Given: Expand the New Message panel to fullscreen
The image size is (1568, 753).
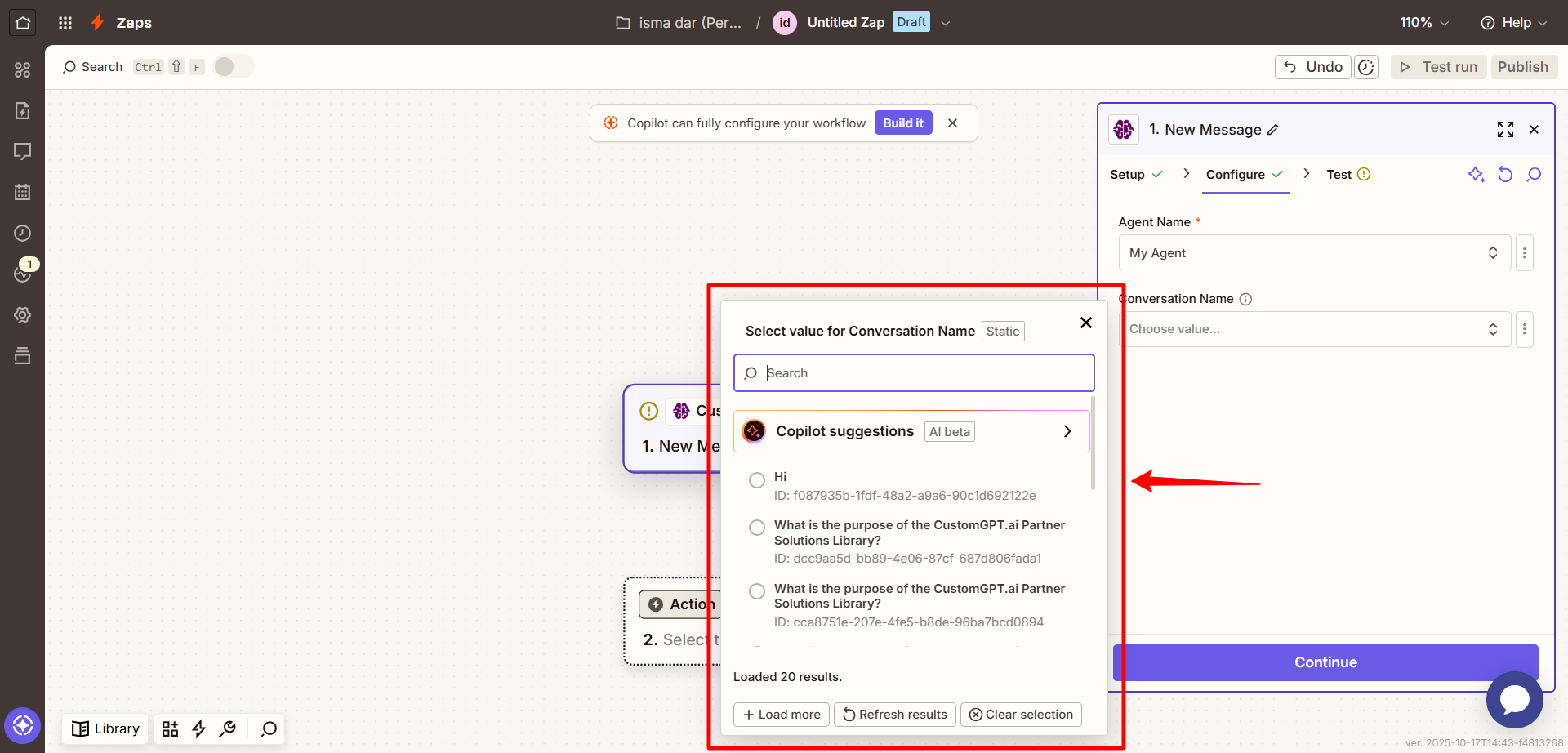Looking at the screenshot, I should 1505,129.
